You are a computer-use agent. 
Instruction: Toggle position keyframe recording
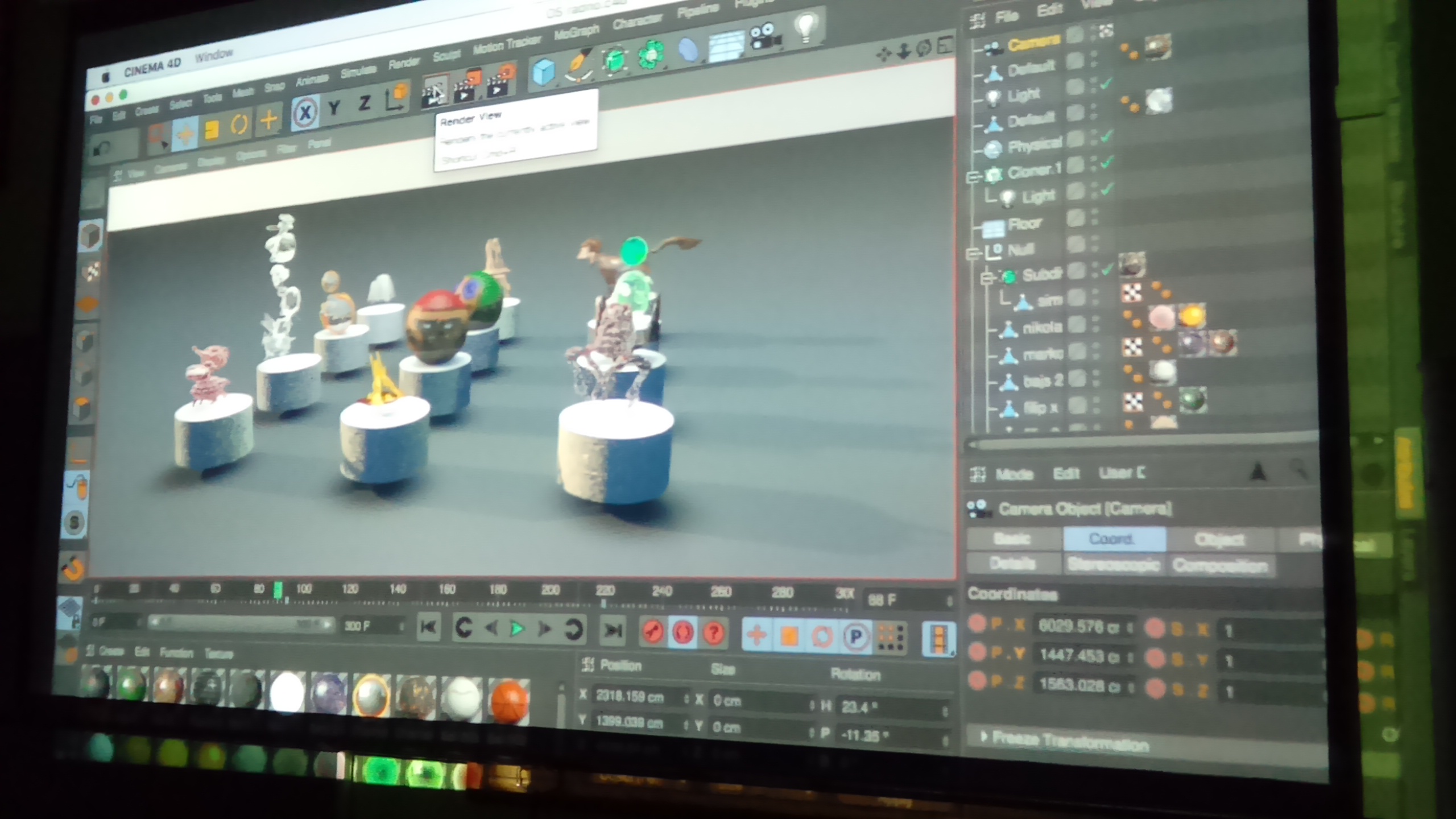(x=756, y=634)
